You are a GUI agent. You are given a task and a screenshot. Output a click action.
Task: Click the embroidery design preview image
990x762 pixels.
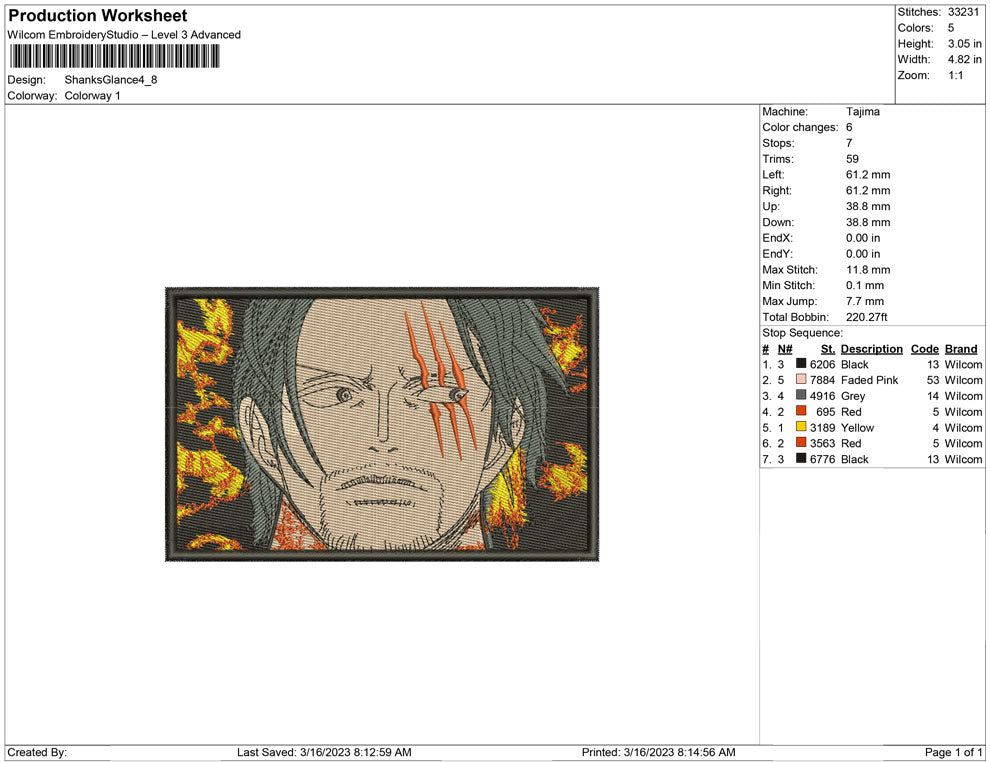[x=382, y=424]
